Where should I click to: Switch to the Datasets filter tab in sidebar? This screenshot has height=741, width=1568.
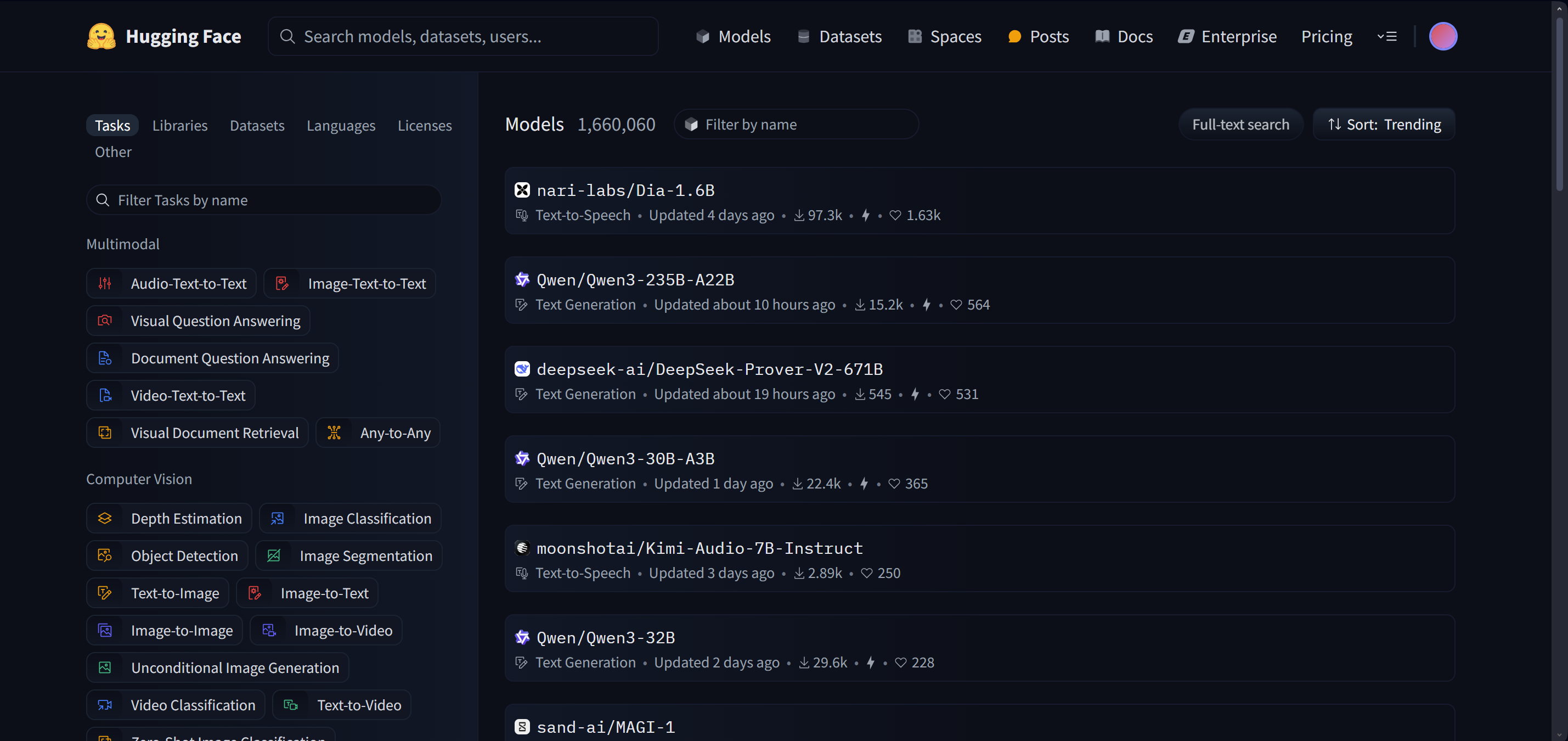tap(257, 126)
